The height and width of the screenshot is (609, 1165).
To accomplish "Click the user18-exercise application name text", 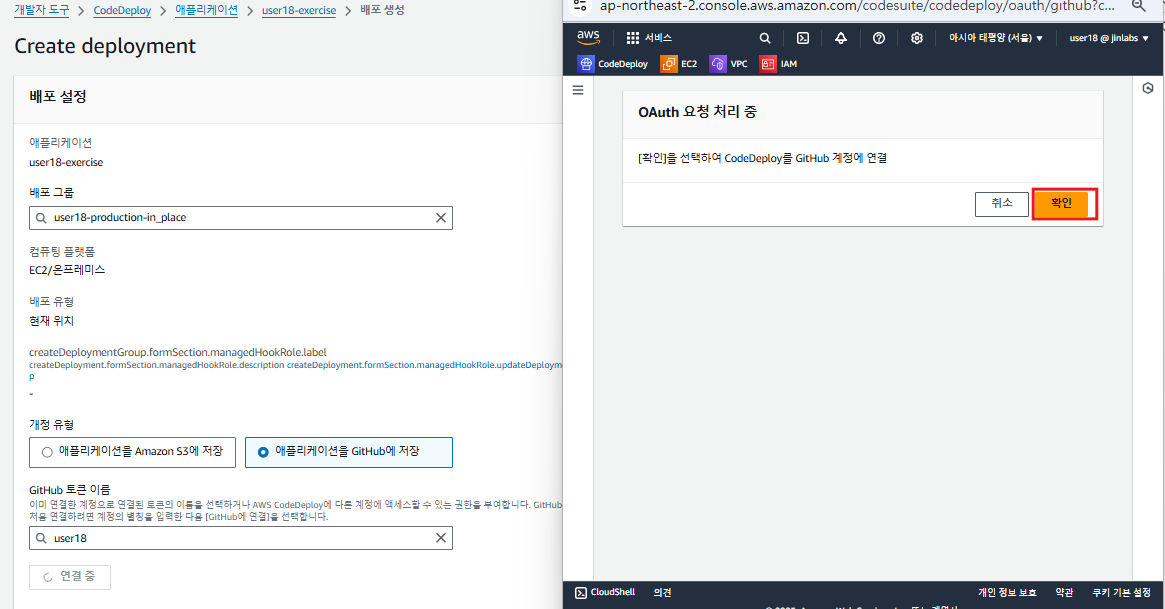I will tap(66, 162).
